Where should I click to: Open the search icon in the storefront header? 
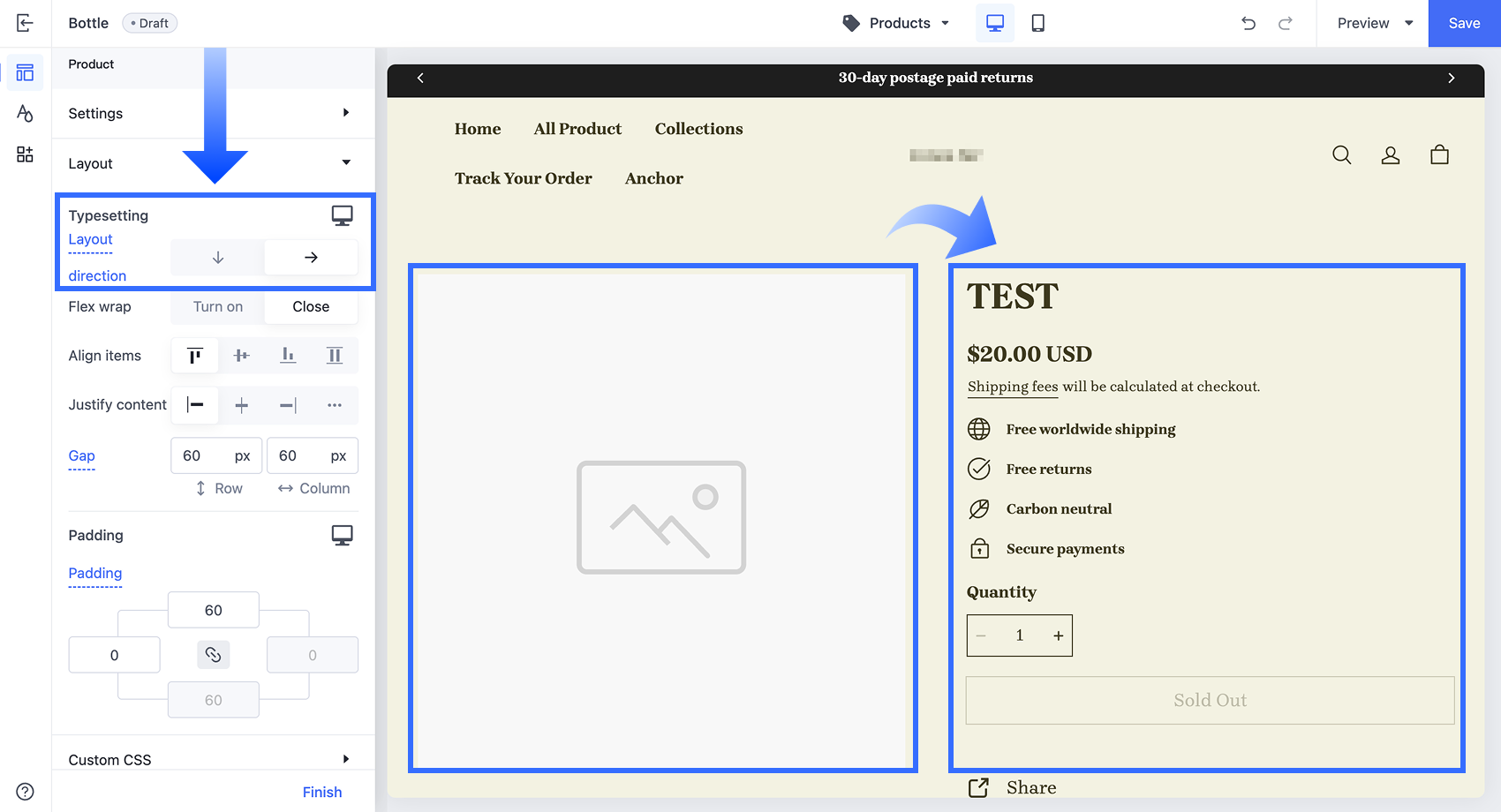tap(1341, 154)
